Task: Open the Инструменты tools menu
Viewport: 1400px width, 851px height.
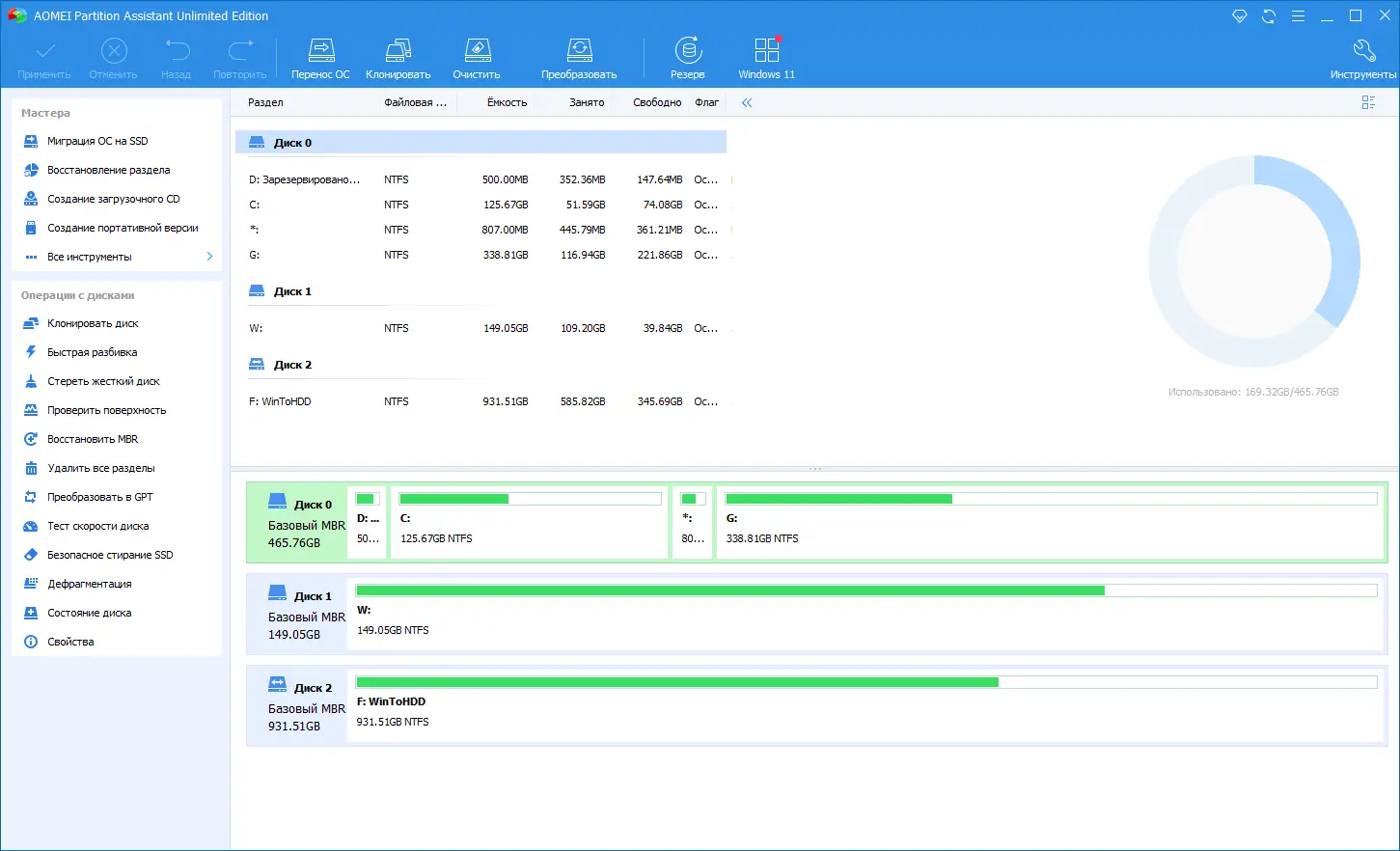Action: tap(1363, 60)
